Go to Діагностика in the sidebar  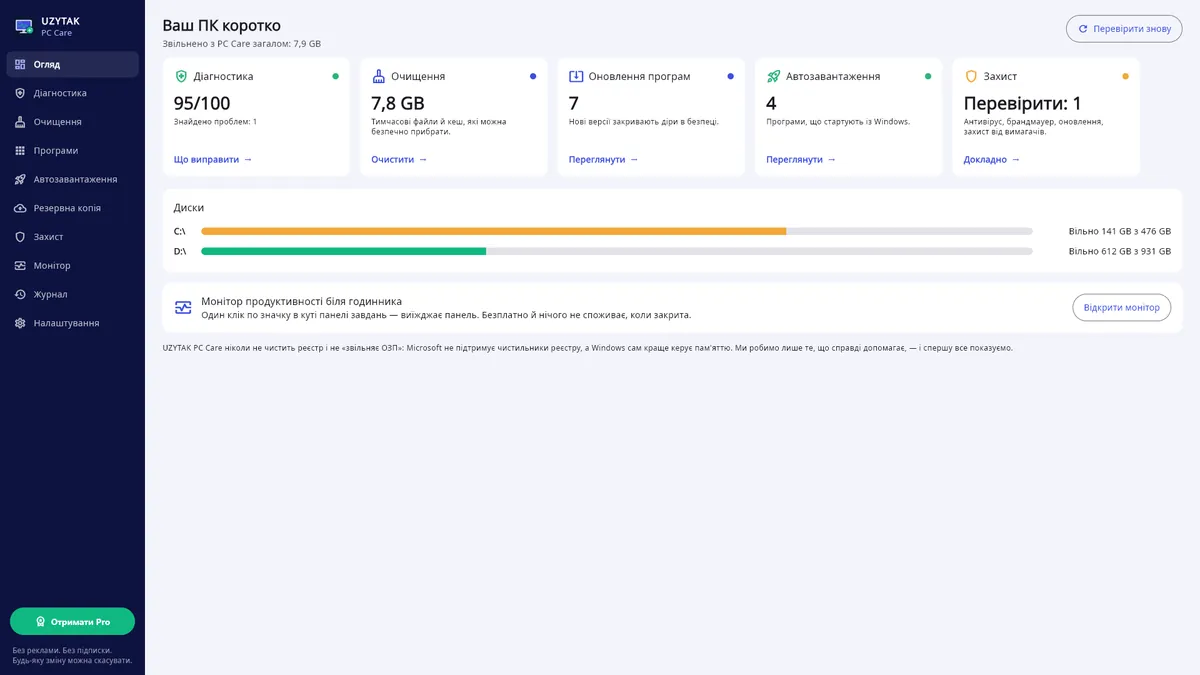[72, 93]
